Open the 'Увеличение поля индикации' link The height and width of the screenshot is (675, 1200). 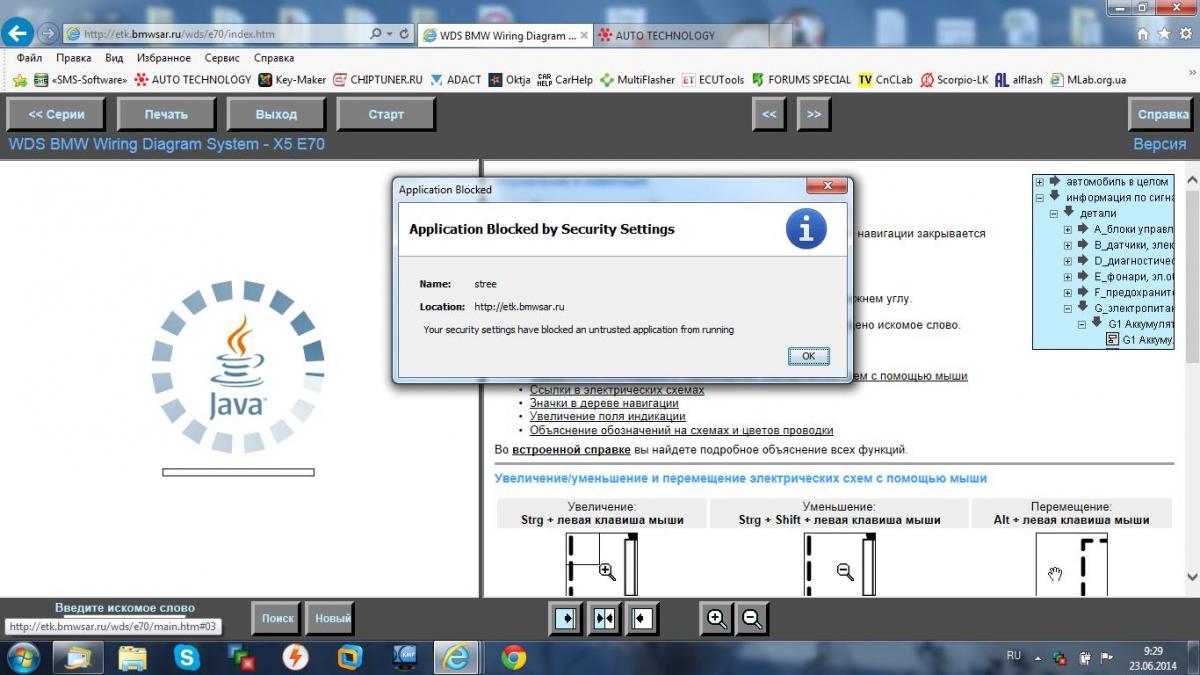608,416
